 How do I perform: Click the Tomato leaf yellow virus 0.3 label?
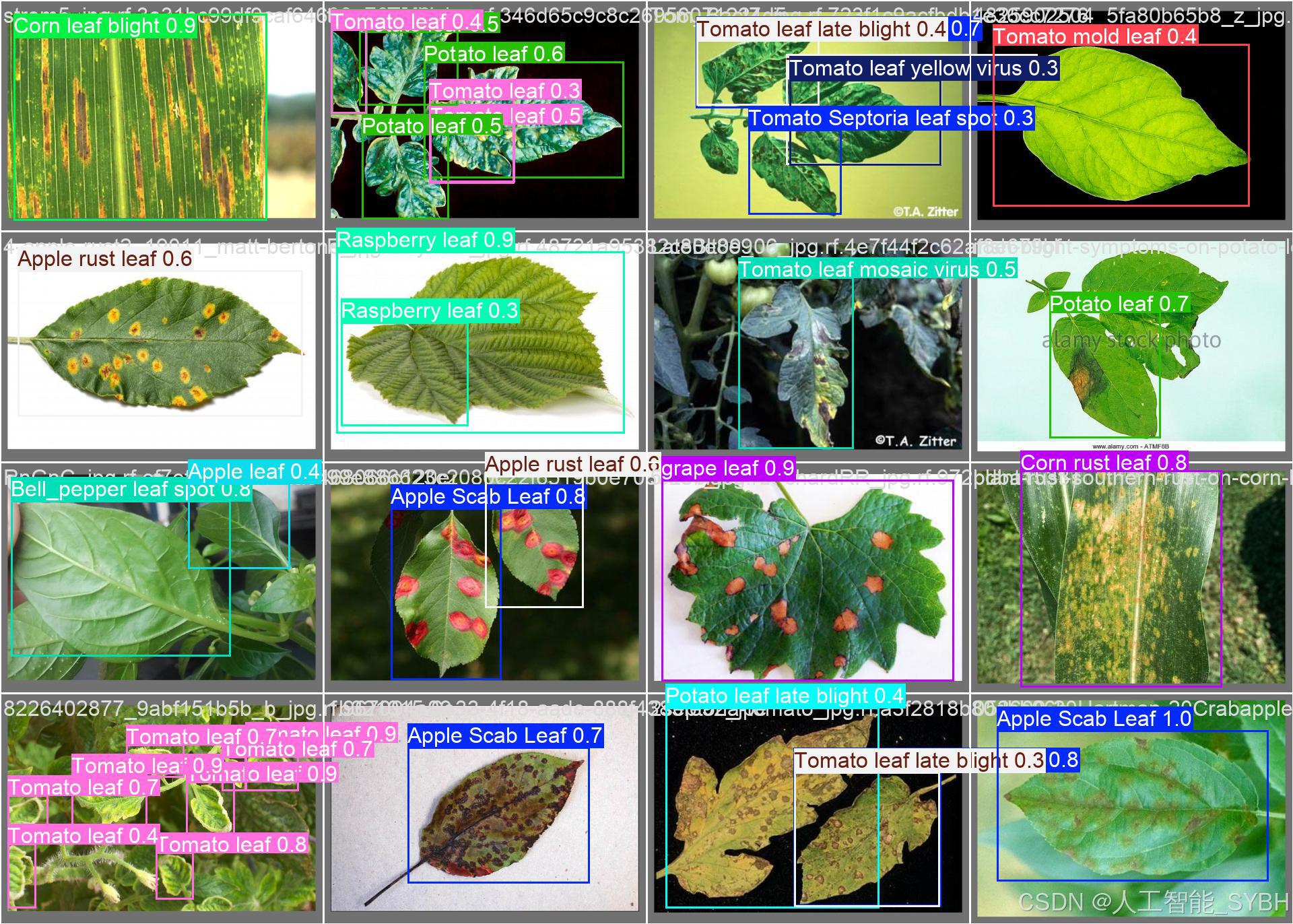tap(923, 68)
